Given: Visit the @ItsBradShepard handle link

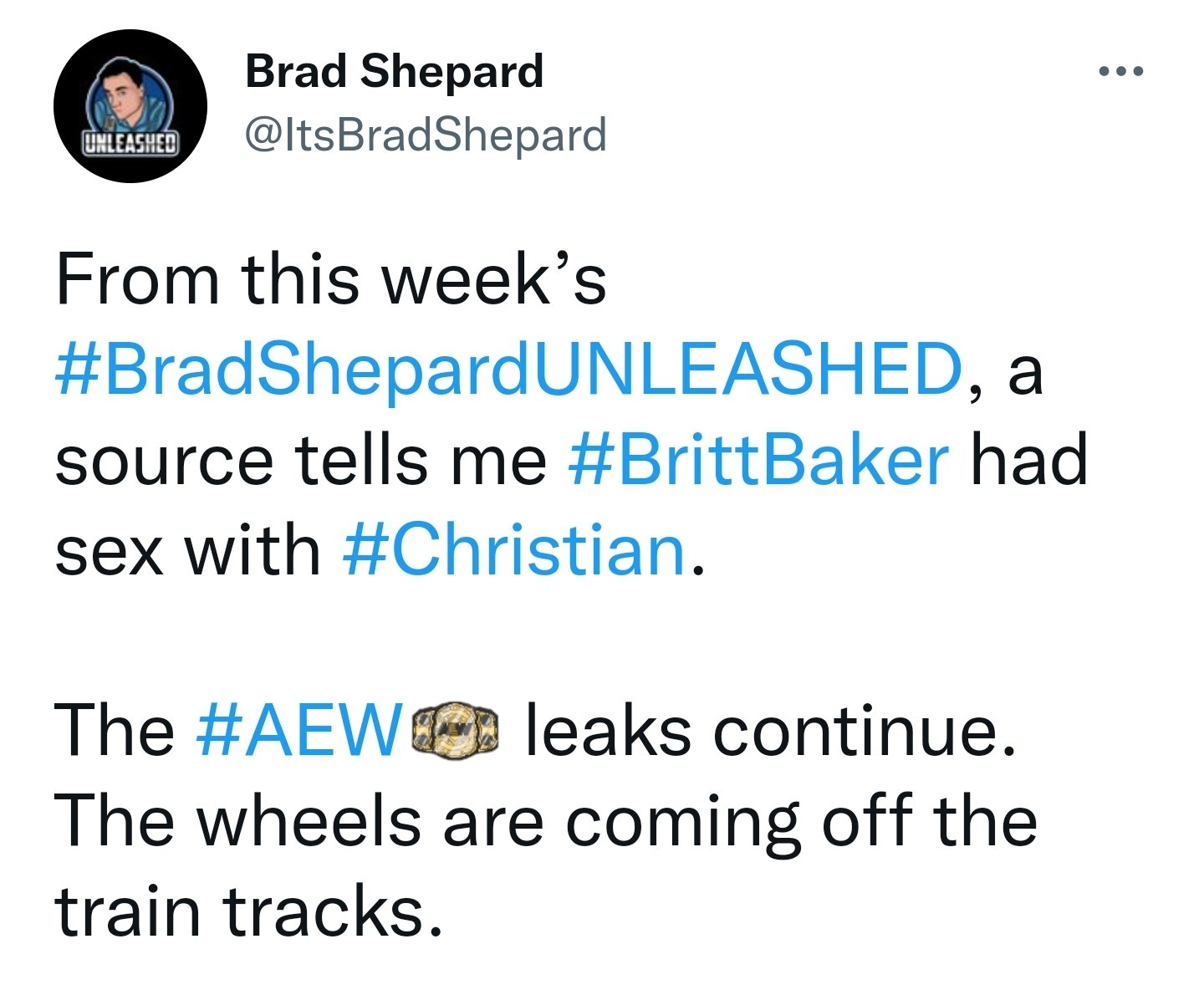Looking at the screenshot, I should pyautogui.click(x=426, y=135).
